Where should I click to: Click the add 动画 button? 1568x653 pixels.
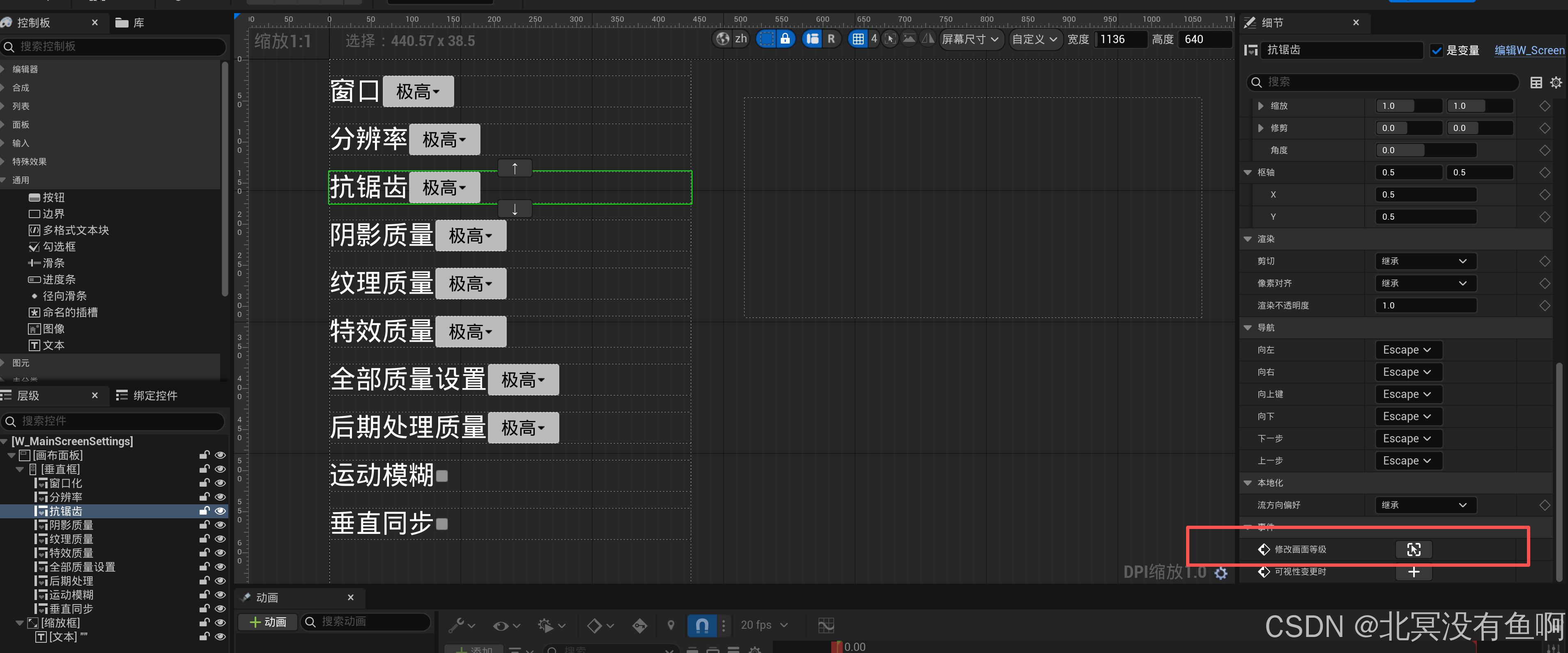(268, 621)
